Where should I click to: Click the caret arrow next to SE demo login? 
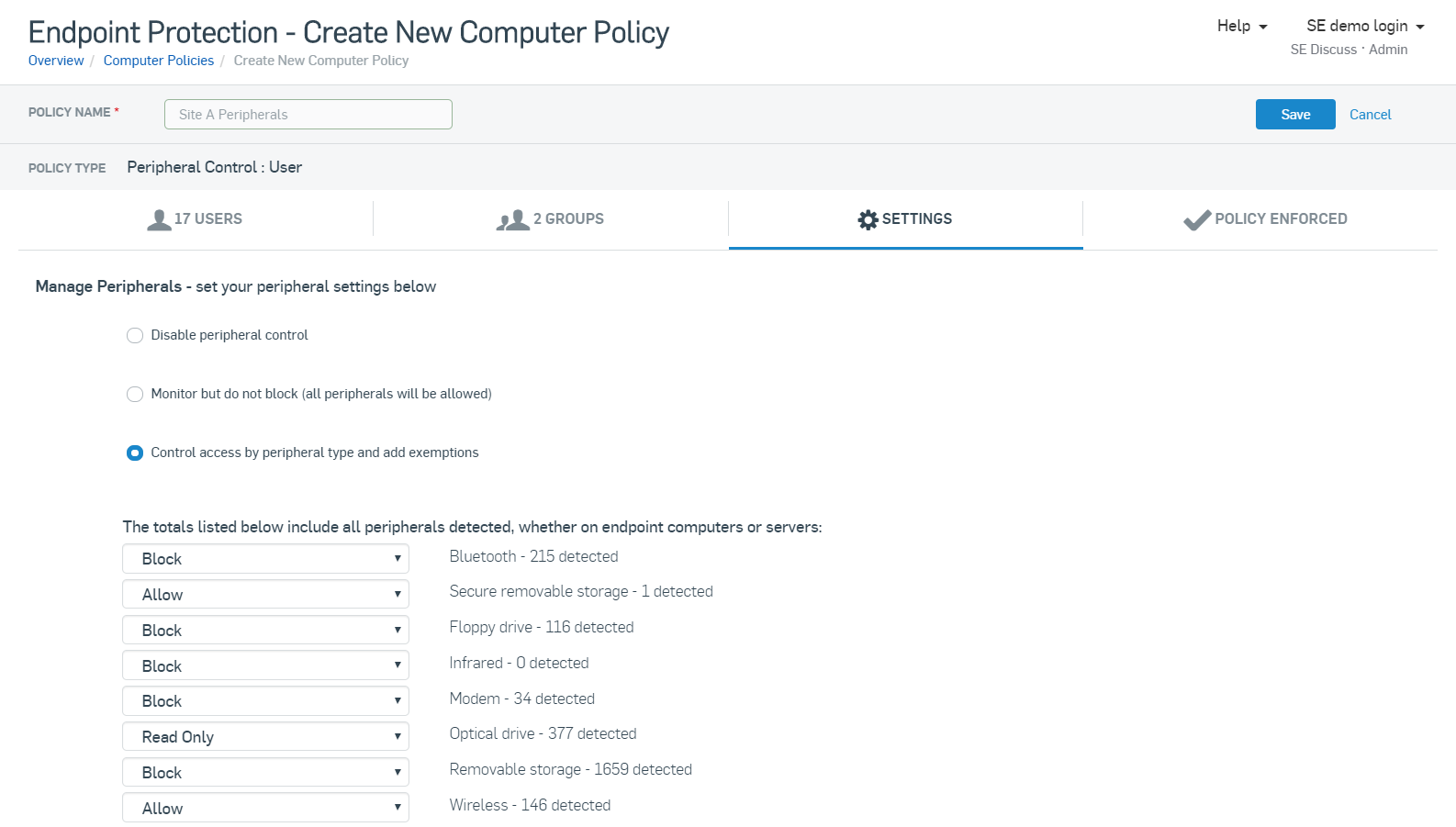tap(1420, 27)
